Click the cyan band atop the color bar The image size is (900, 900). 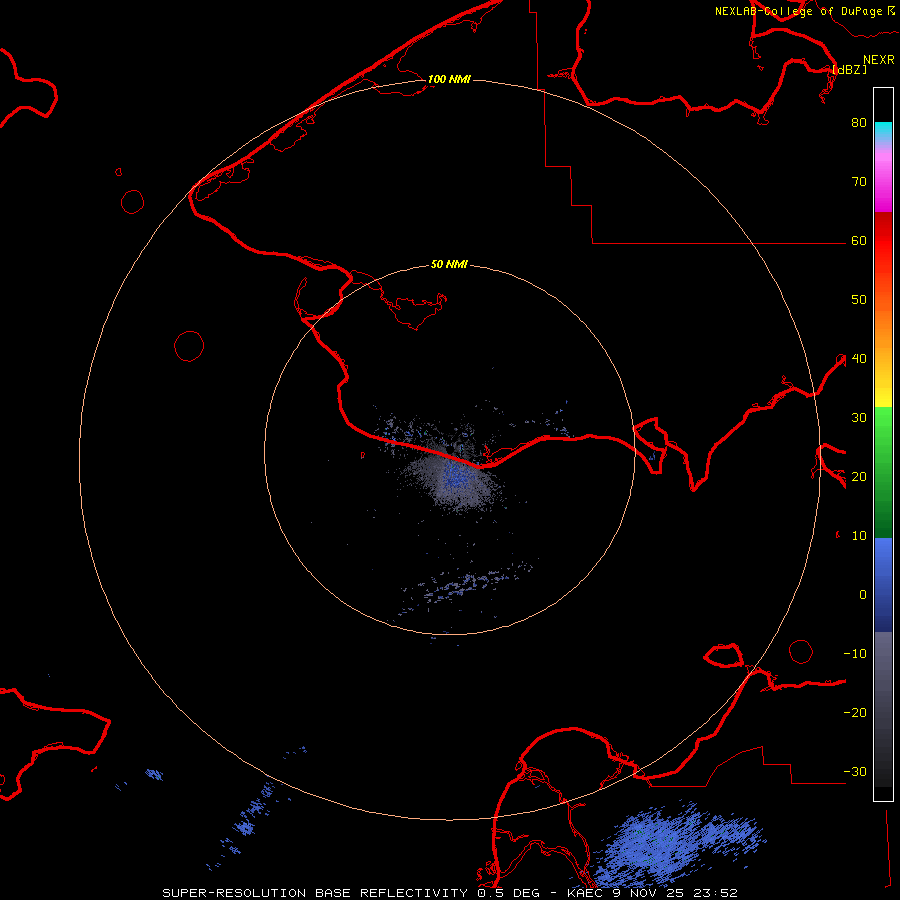click(x=883, y=131)
